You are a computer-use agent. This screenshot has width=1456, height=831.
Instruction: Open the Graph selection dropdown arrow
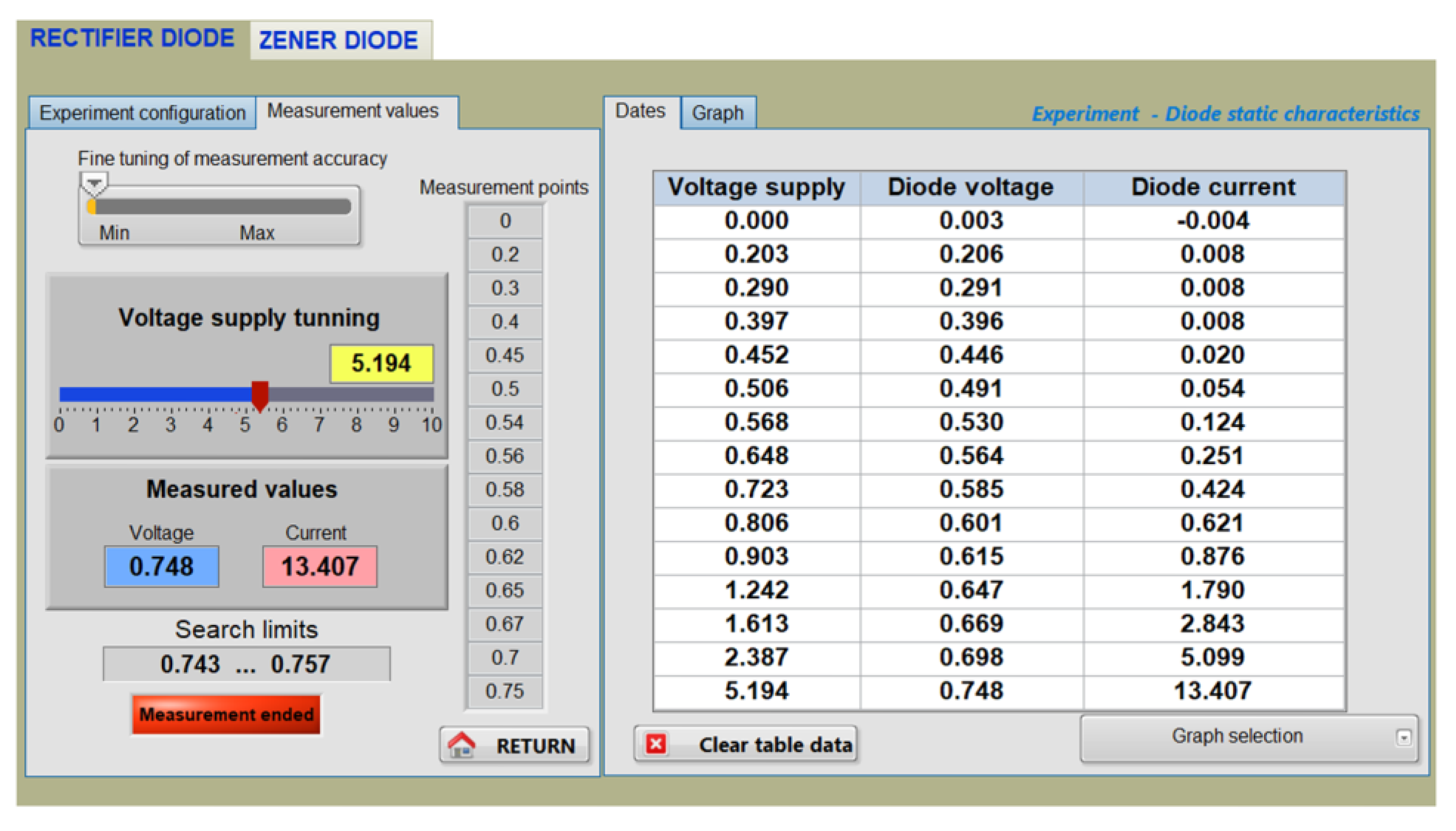(x=1403, y=738)
